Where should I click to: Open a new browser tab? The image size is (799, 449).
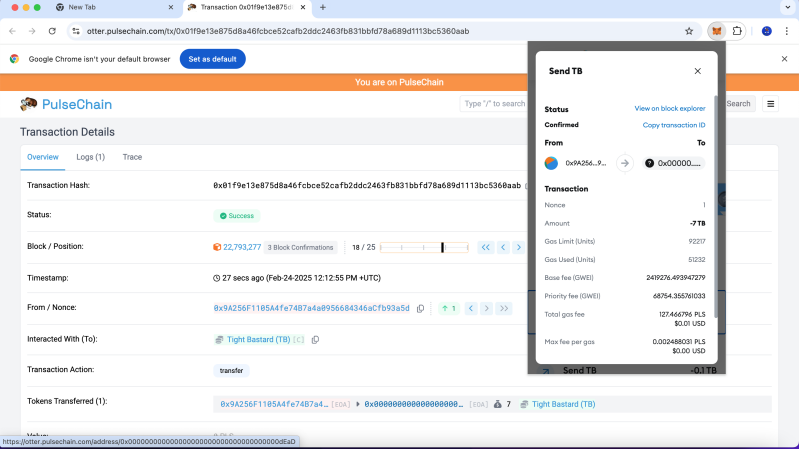(x=323, y=7)
